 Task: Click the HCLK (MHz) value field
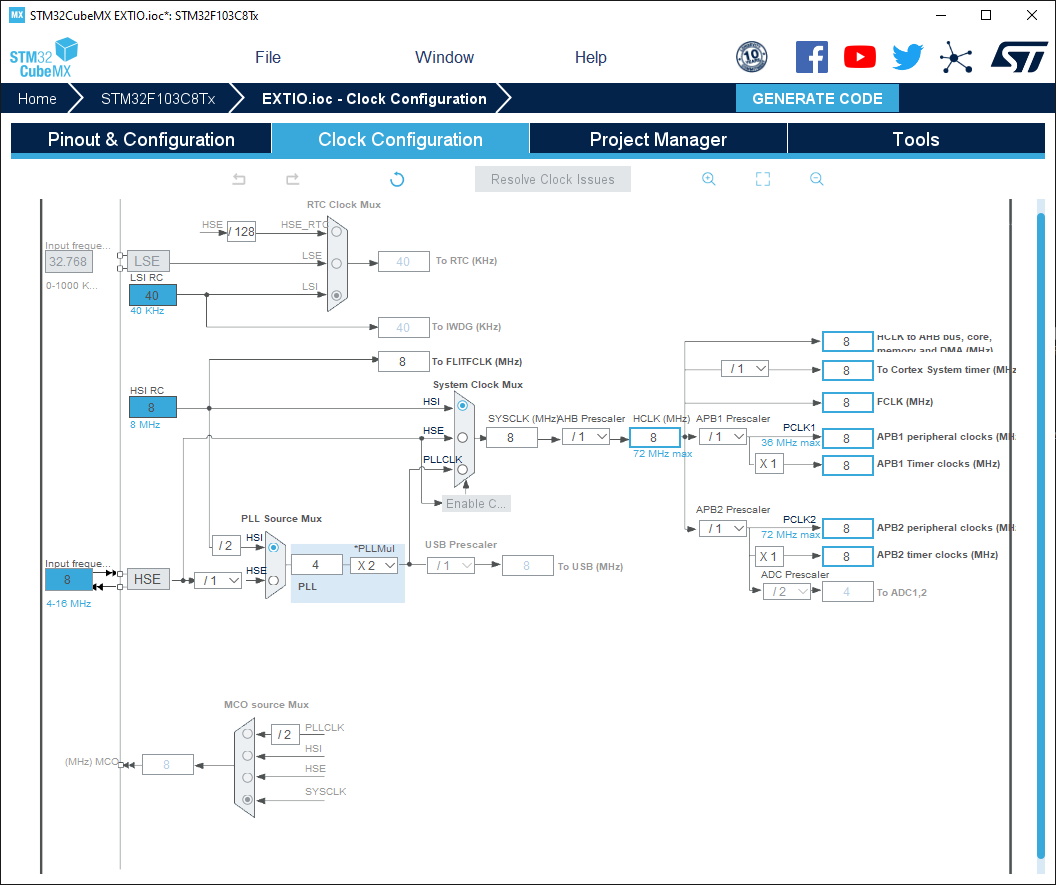coord(655,438)
